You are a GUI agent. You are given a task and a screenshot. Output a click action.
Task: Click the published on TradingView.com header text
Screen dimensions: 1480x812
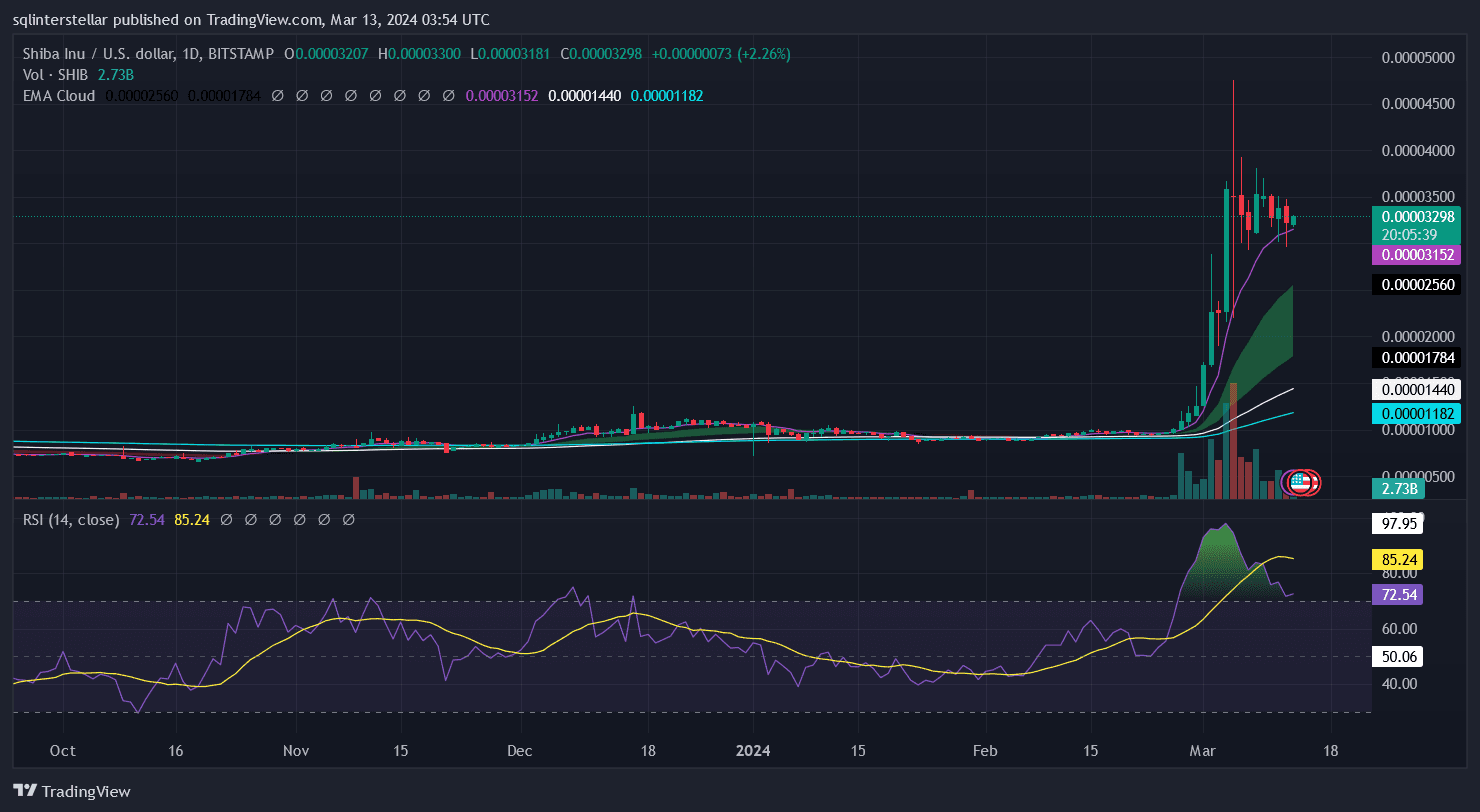[250, 19]
